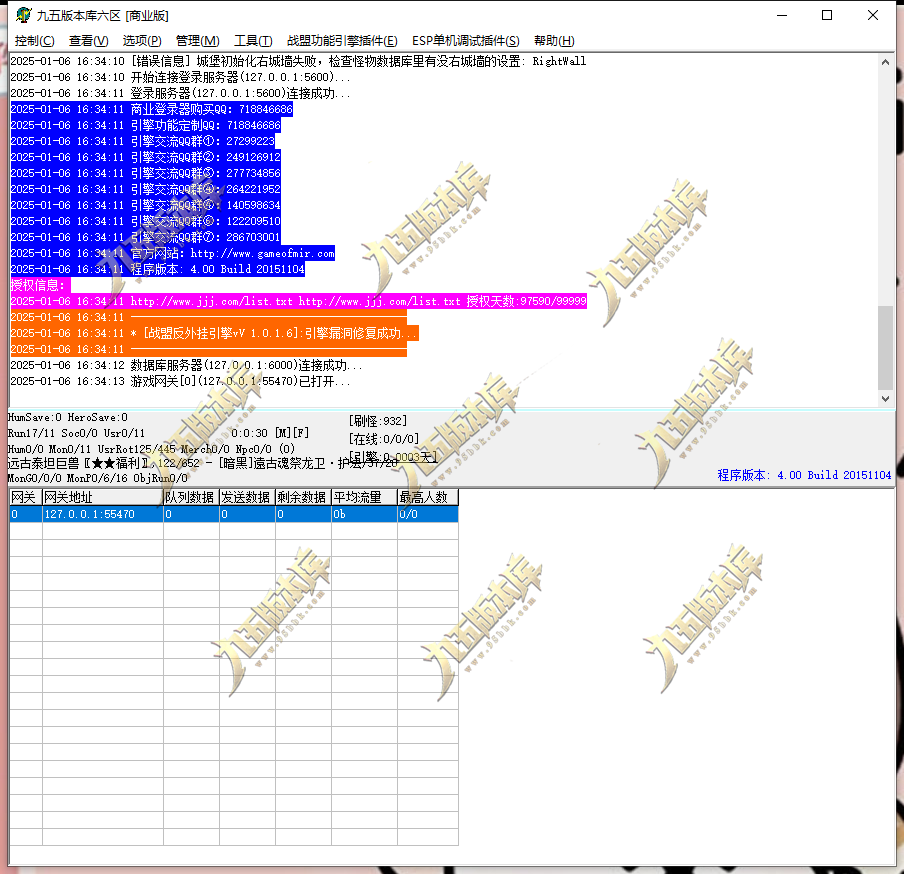Screen dimensions: 904x874
Task: Click the log line with QQ group 249126912
Action: (145, 157)
